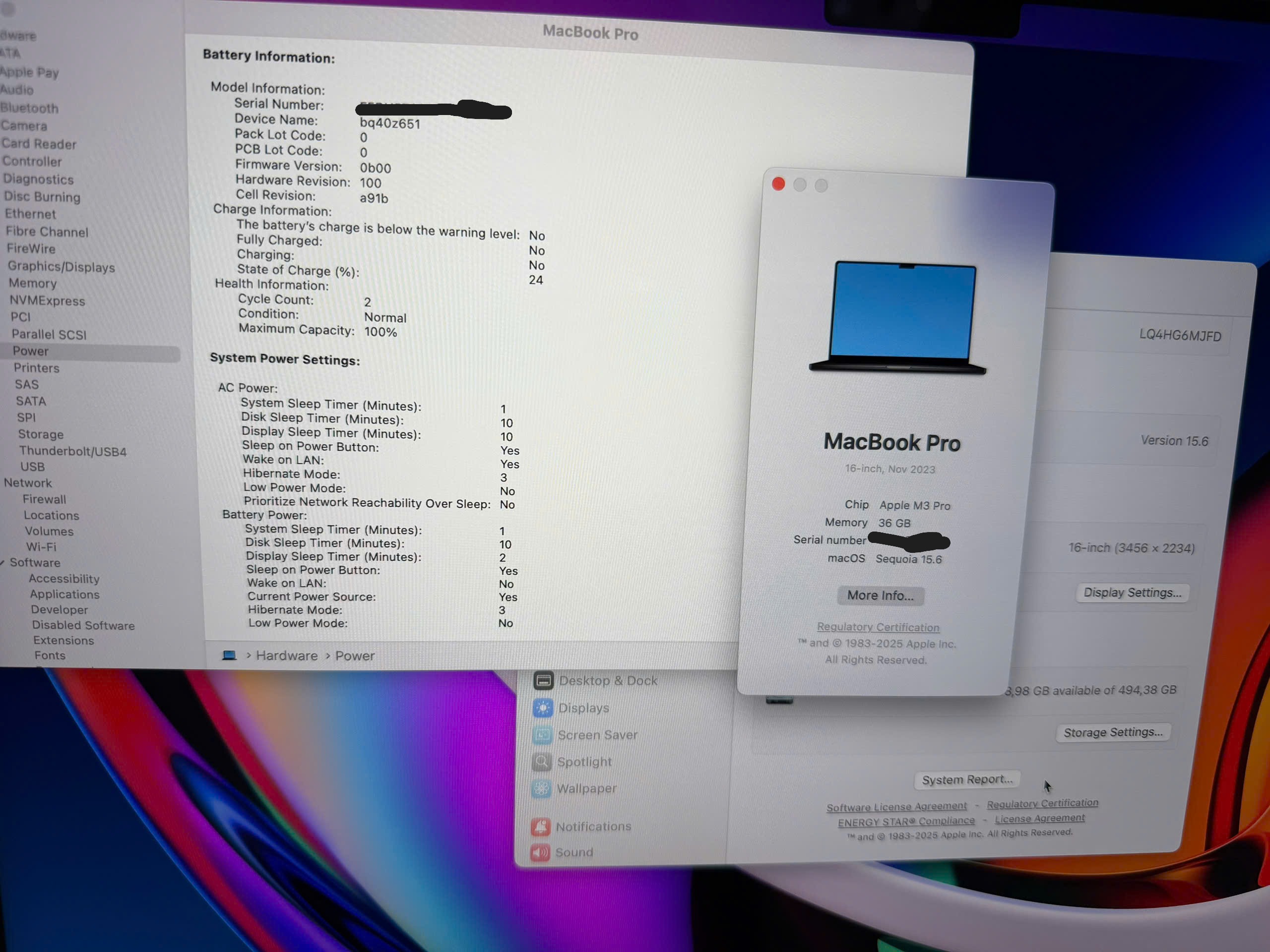Open Desktop & Dock settings icon
Image resolution: width=1270 pixels, height=952 pixels.
[543, 681]
